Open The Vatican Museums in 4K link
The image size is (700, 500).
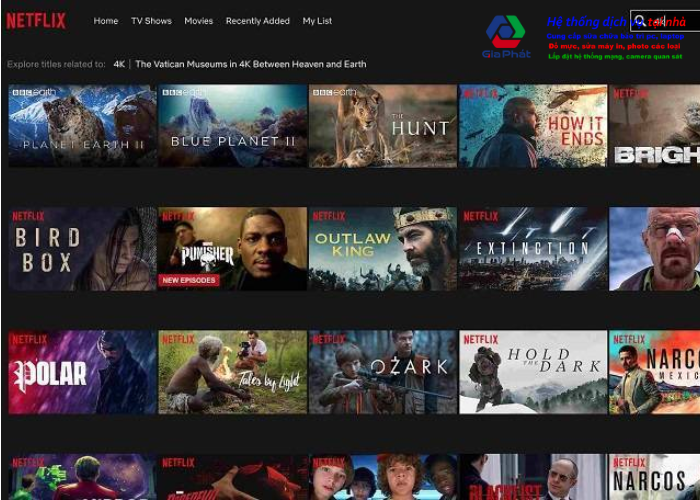250,64
